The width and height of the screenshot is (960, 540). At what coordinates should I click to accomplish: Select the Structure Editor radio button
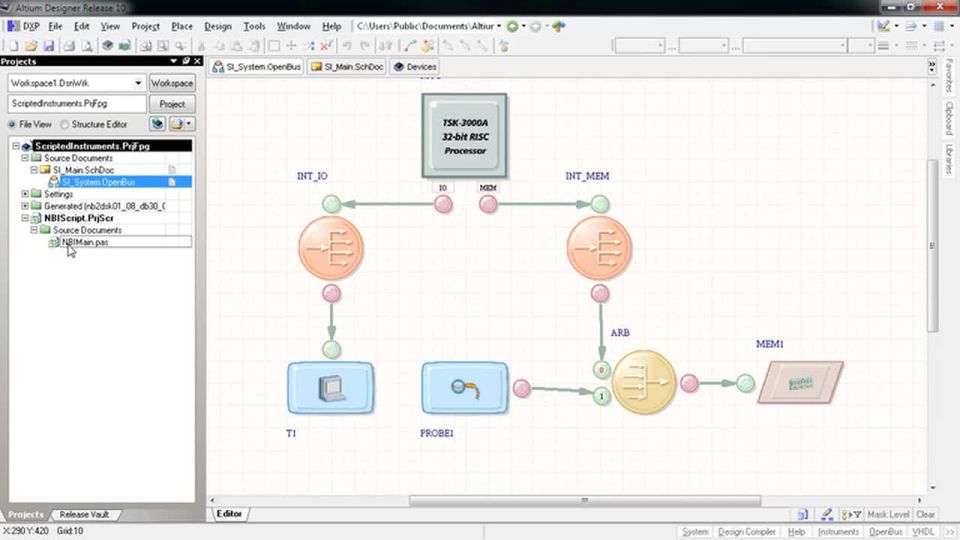point(64,124)
